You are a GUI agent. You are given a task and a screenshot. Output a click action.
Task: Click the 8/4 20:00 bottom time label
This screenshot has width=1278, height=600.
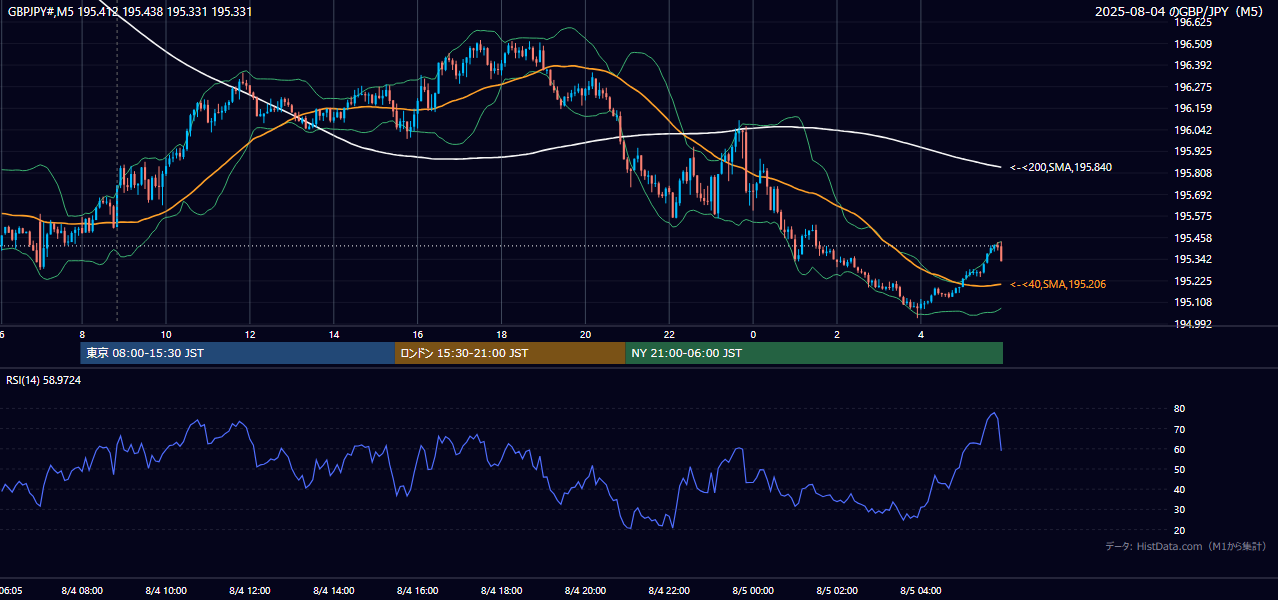pos(586,591)
